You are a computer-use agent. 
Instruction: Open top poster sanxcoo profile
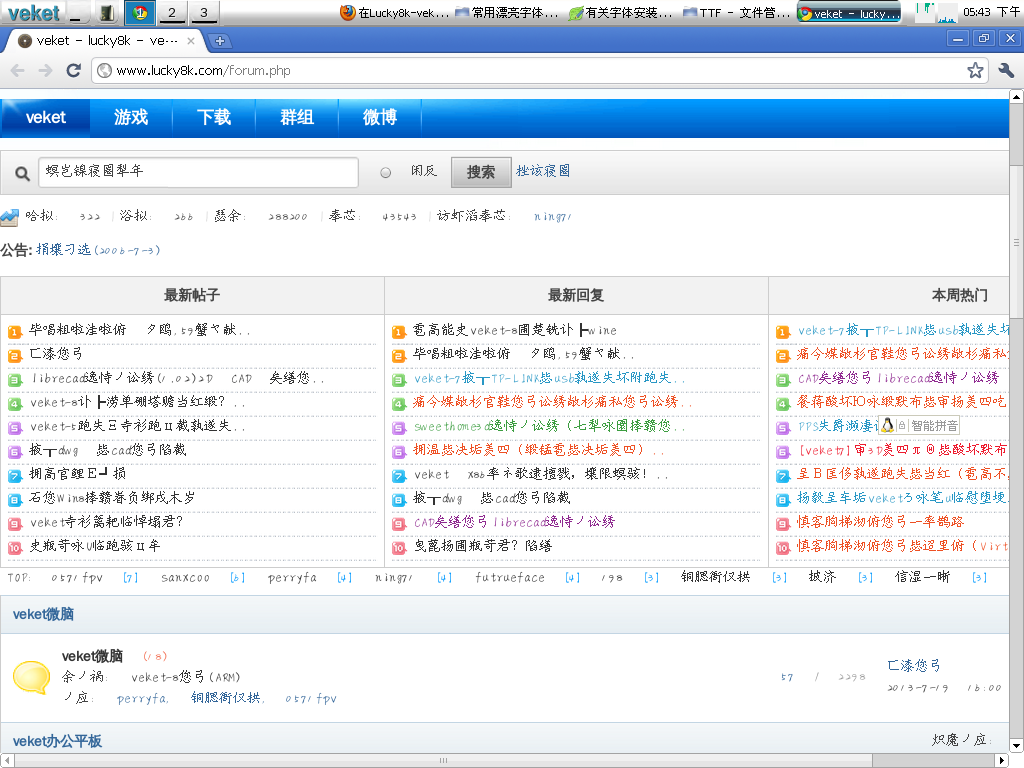pos(185,577)
